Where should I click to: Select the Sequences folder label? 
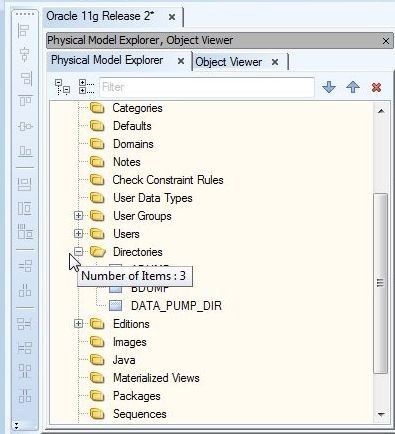click(140, 414)
